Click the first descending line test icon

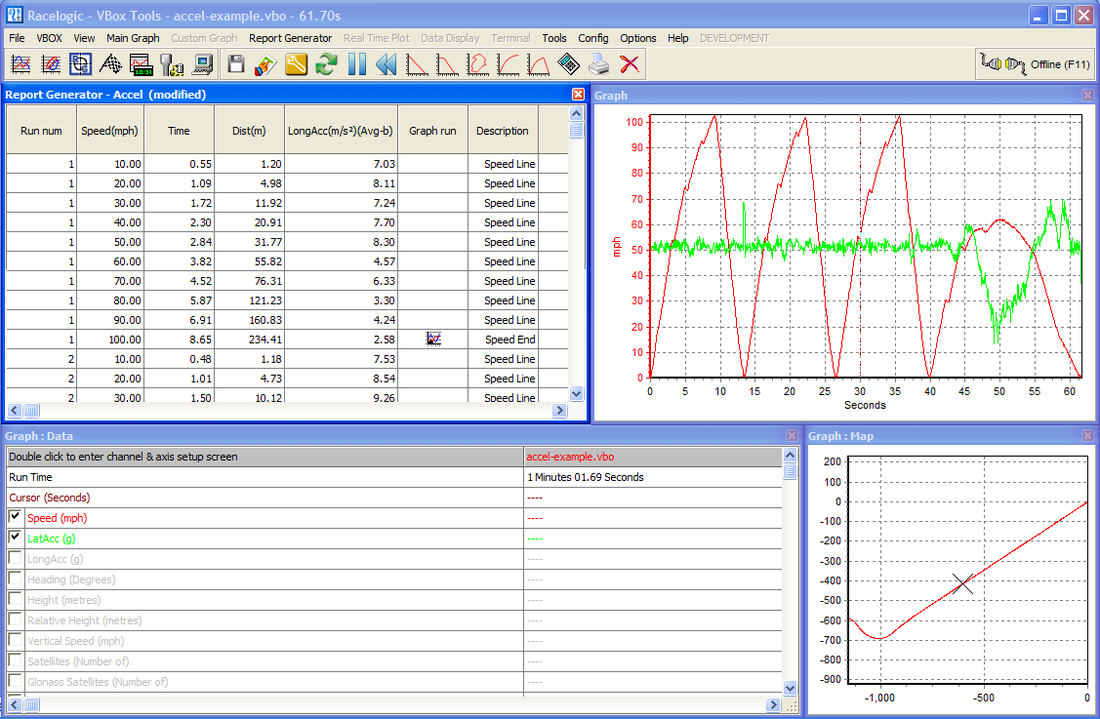417,65
